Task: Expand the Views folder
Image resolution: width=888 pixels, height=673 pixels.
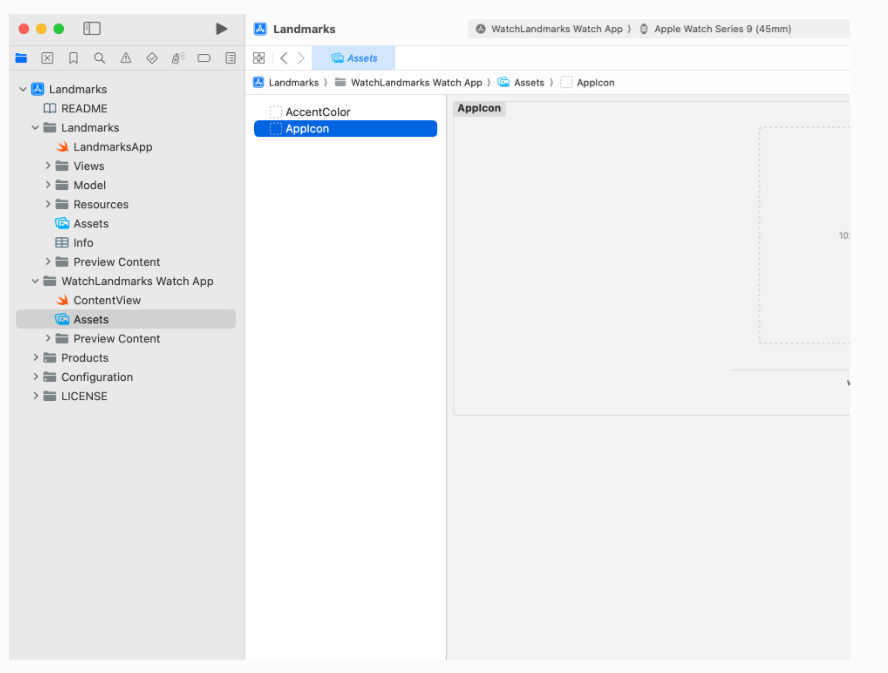Action: (48, 166)
